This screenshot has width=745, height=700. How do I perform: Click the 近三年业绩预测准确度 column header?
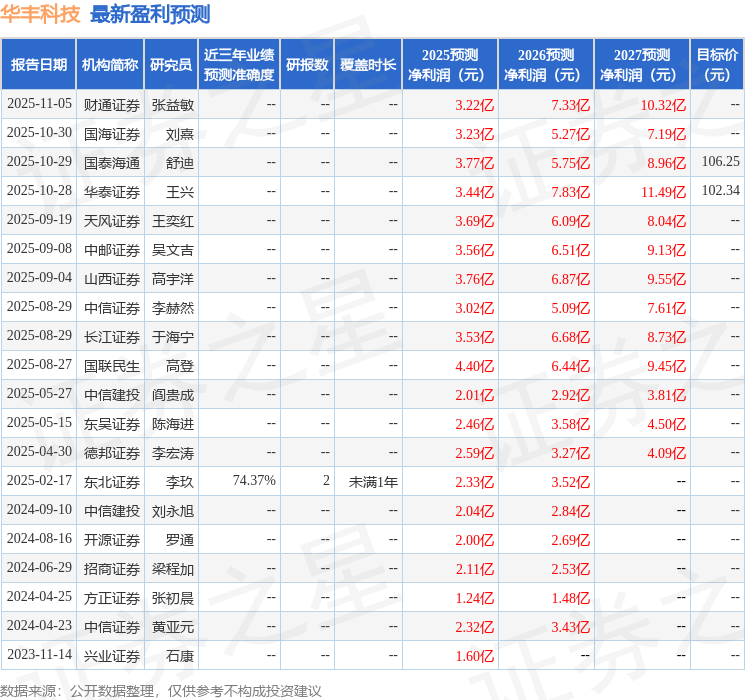coord(239,65)
